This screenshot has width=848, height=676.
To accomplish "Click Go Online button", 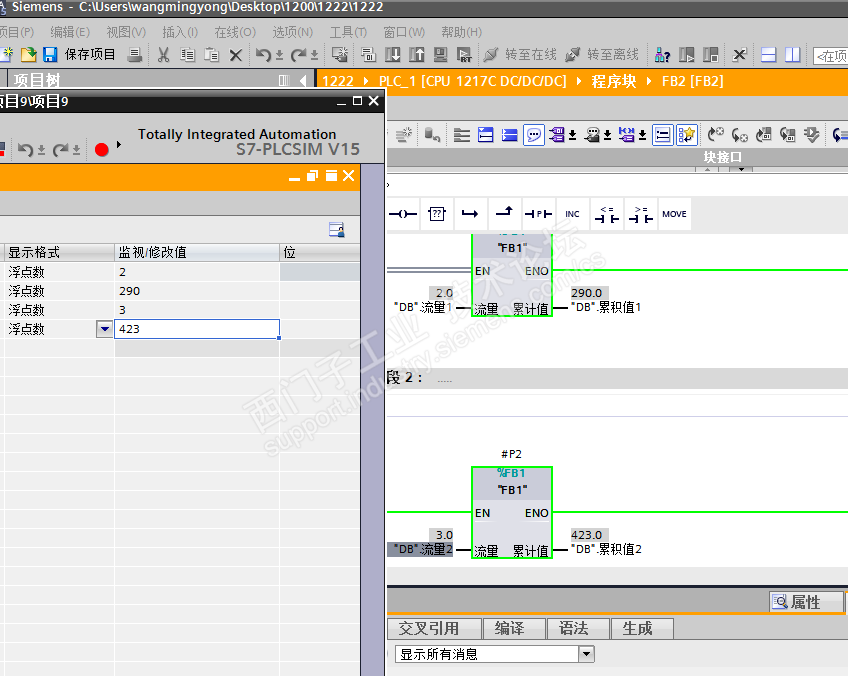I will point(520,55).
